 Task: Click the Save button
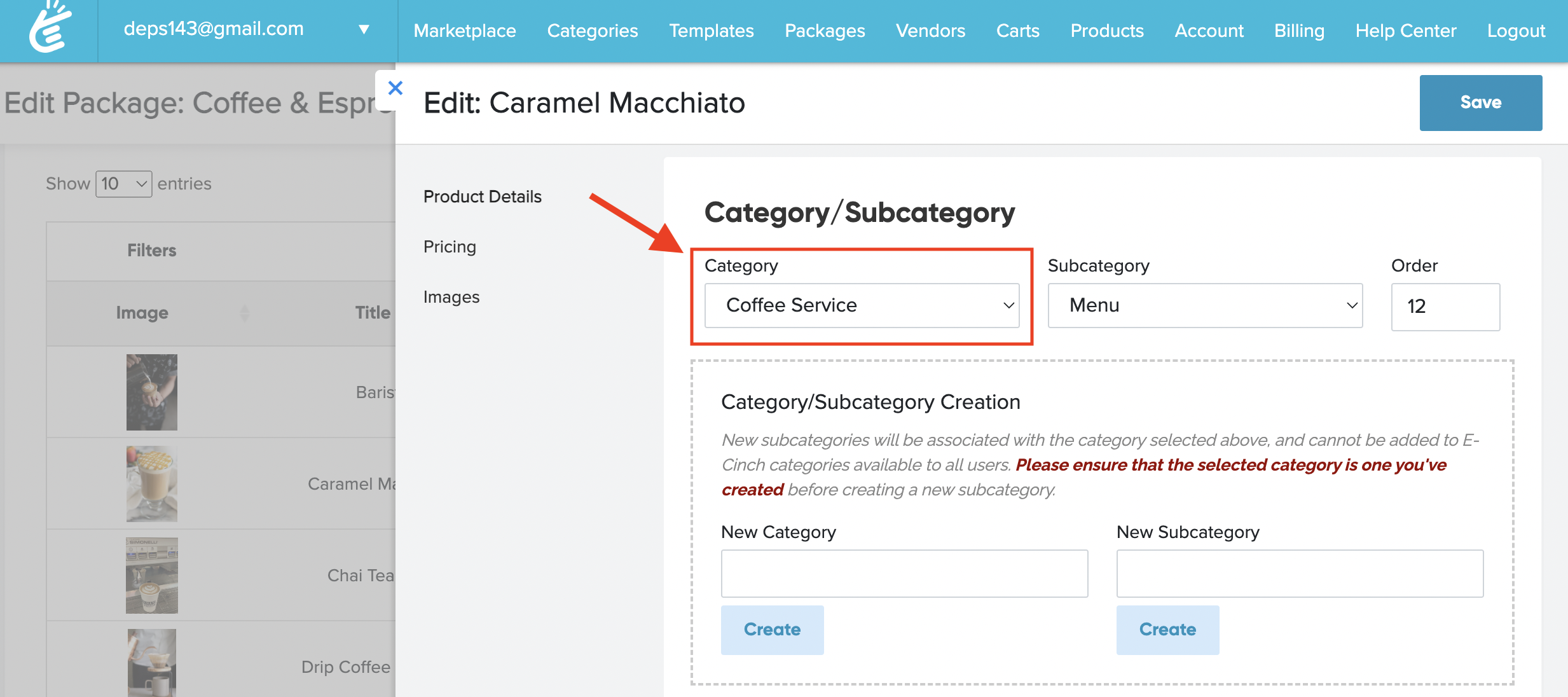click(x=1480, y=102)
